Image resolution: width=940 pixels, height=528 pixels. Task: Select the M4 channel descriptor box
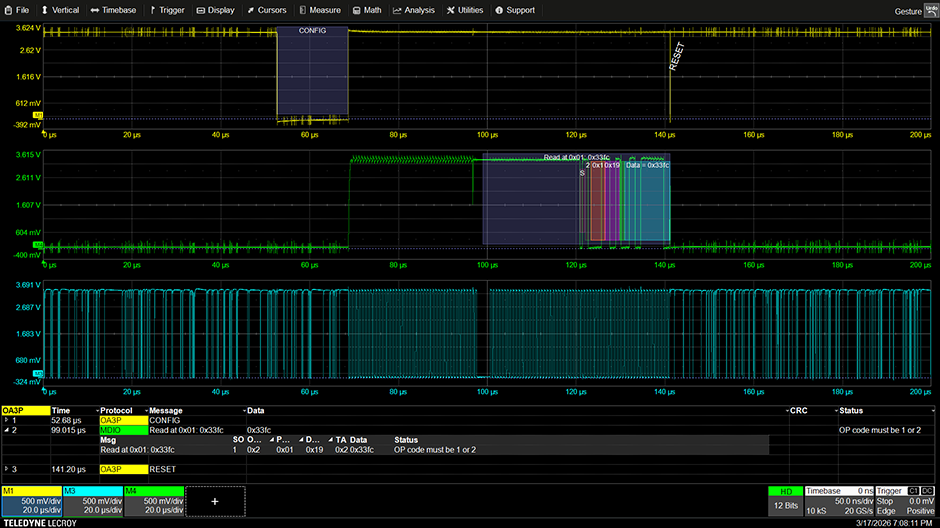[153, 501]
